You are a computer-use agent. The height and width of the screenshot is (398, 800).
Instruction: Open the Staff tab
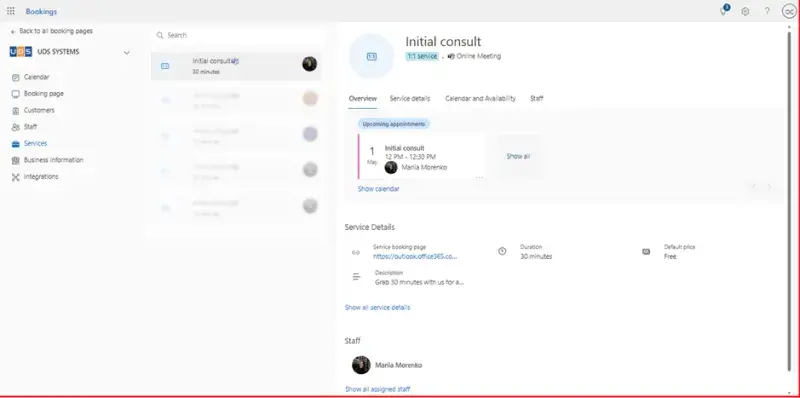tap(536, 98)
